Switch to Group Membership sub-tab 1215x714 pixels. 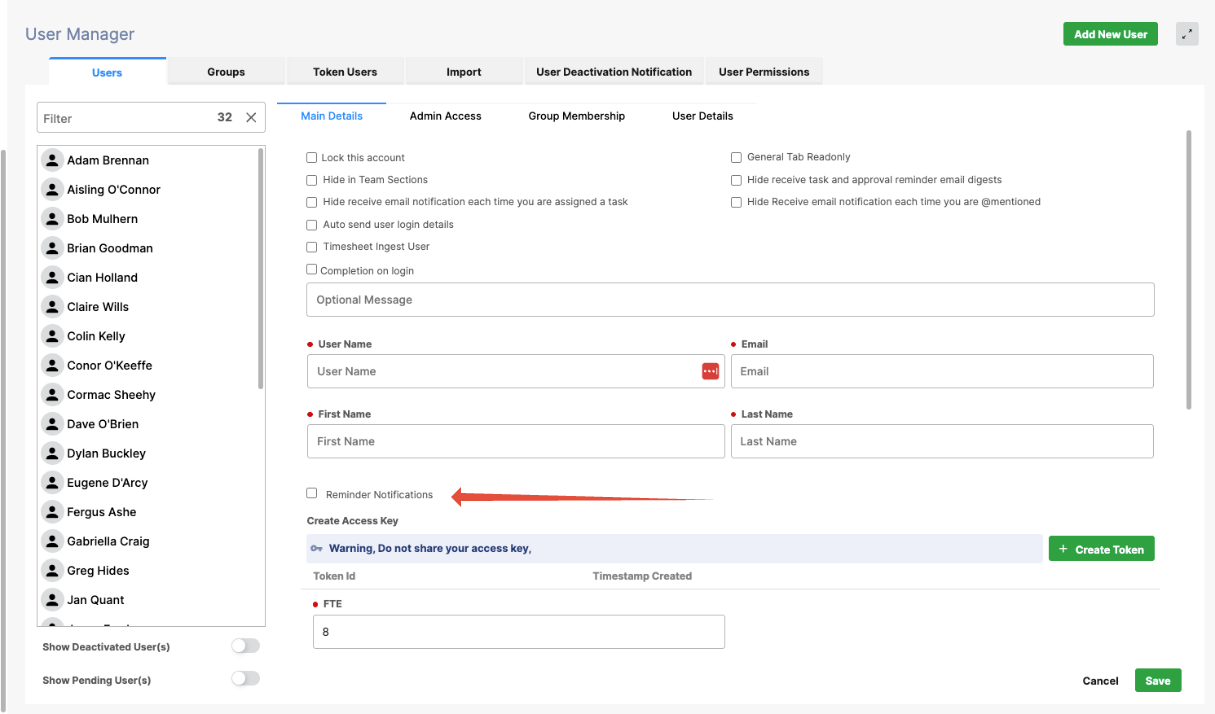(577, 116)
